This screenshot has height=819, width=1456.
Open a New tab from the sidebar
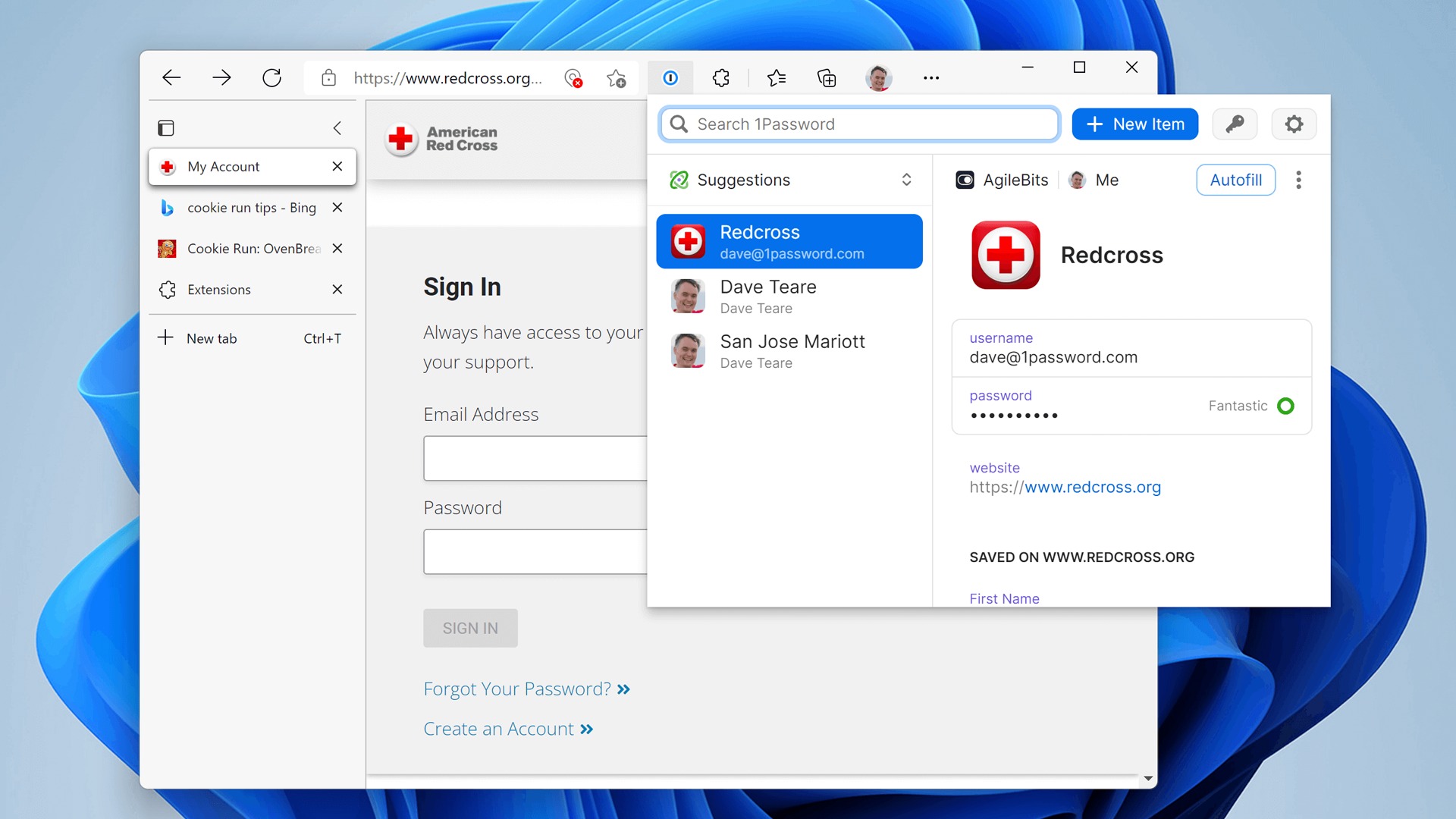253,338
